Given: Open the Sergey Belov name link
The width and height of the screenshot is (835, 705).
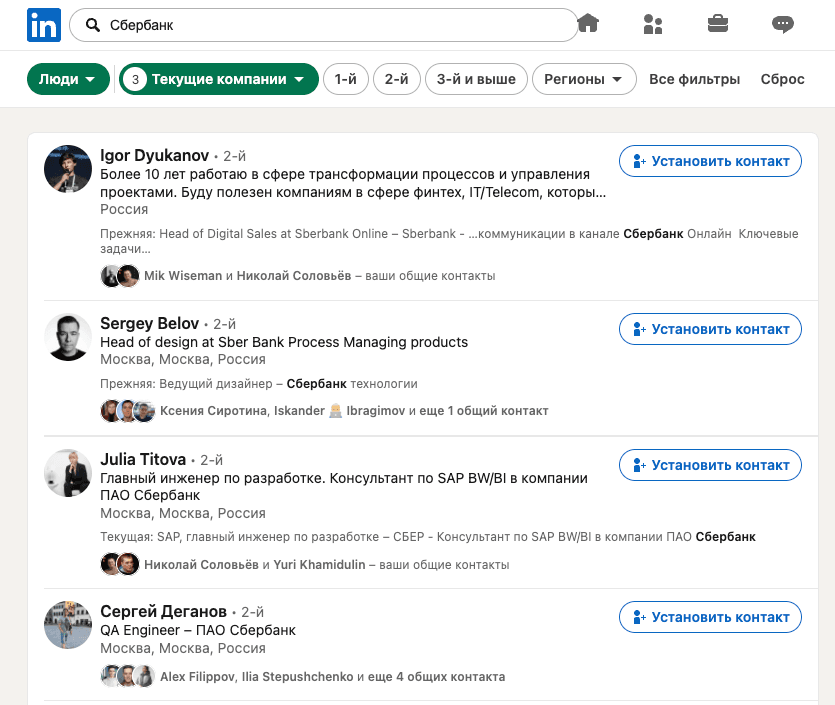Looking at the screenshot, I should coord(150,323).
